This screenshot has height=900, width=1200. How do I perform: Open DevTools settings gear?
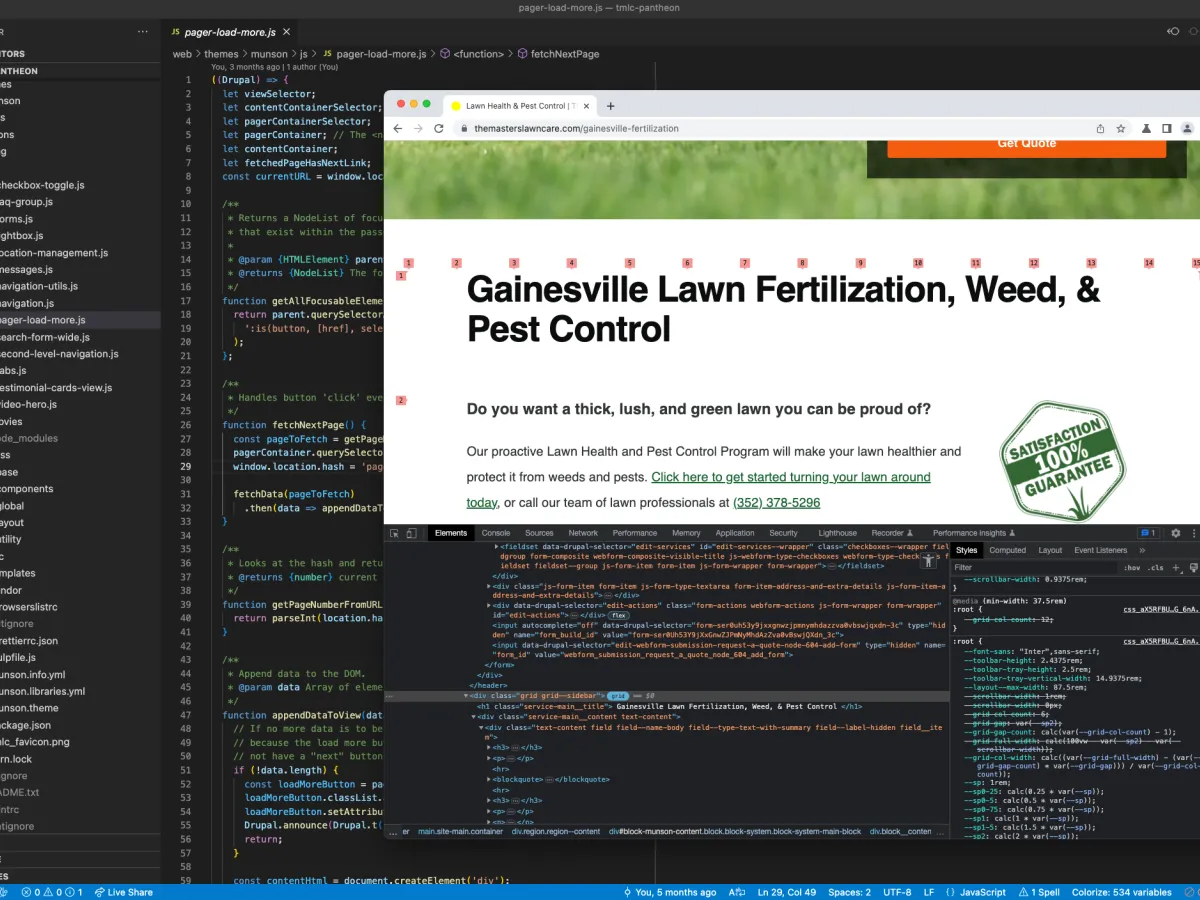pyautogui.click(x=1176, y=533)
